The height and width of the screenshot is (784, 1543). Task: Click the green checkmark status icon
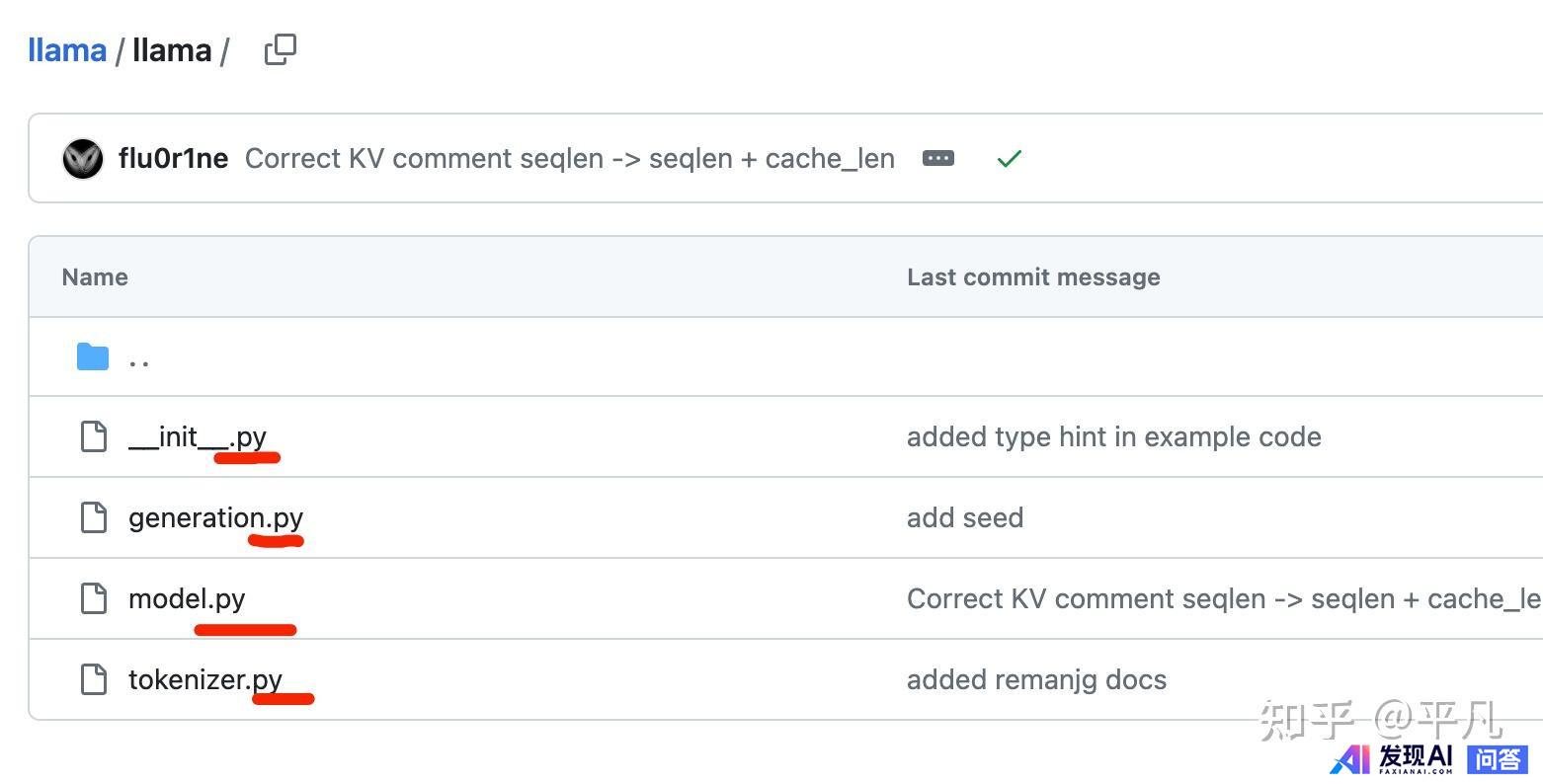point(1009,159)
